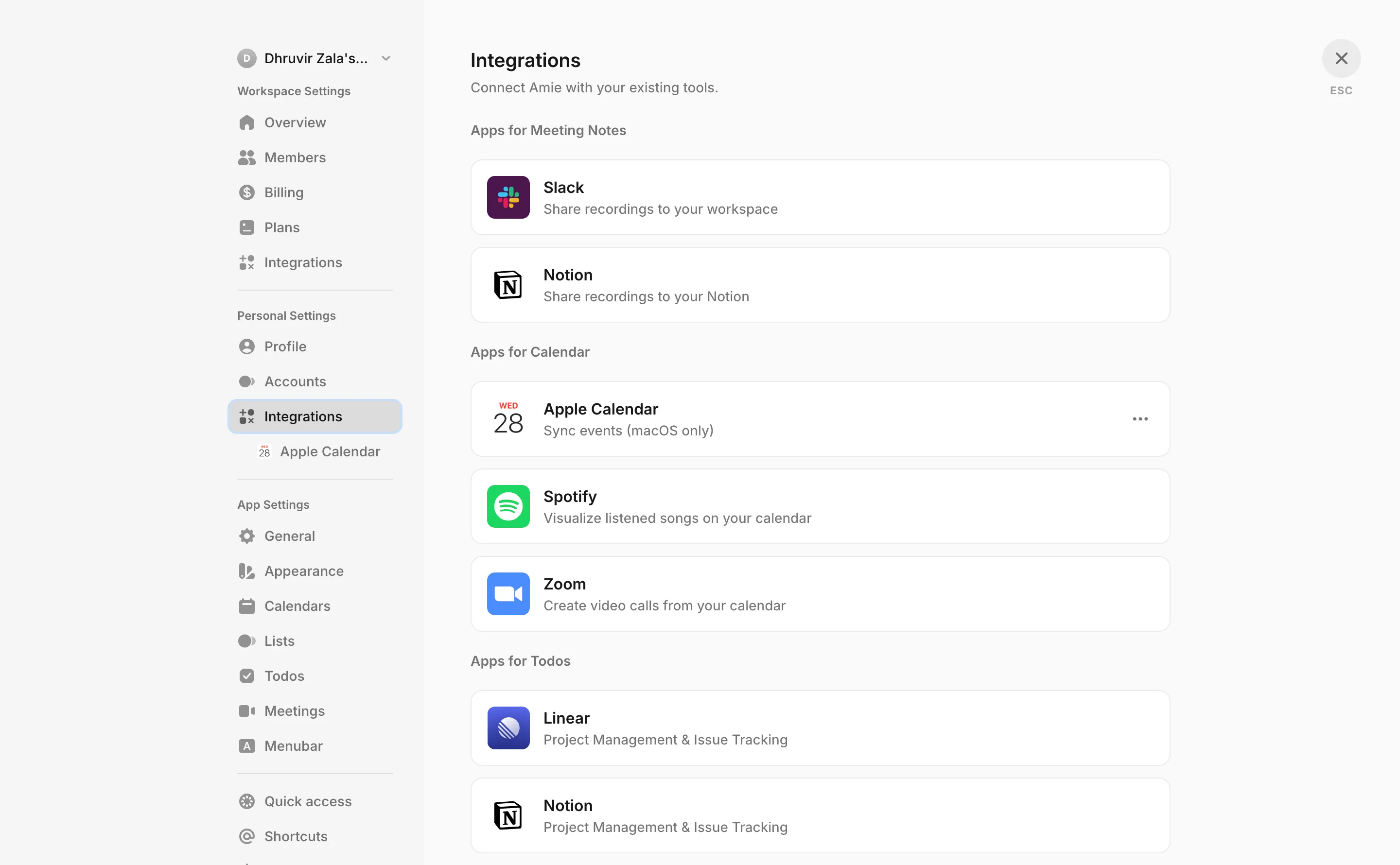The image size is (1400, 865).
Task: Open the Apple Calendar integration card
Action: tap(820, 419)
